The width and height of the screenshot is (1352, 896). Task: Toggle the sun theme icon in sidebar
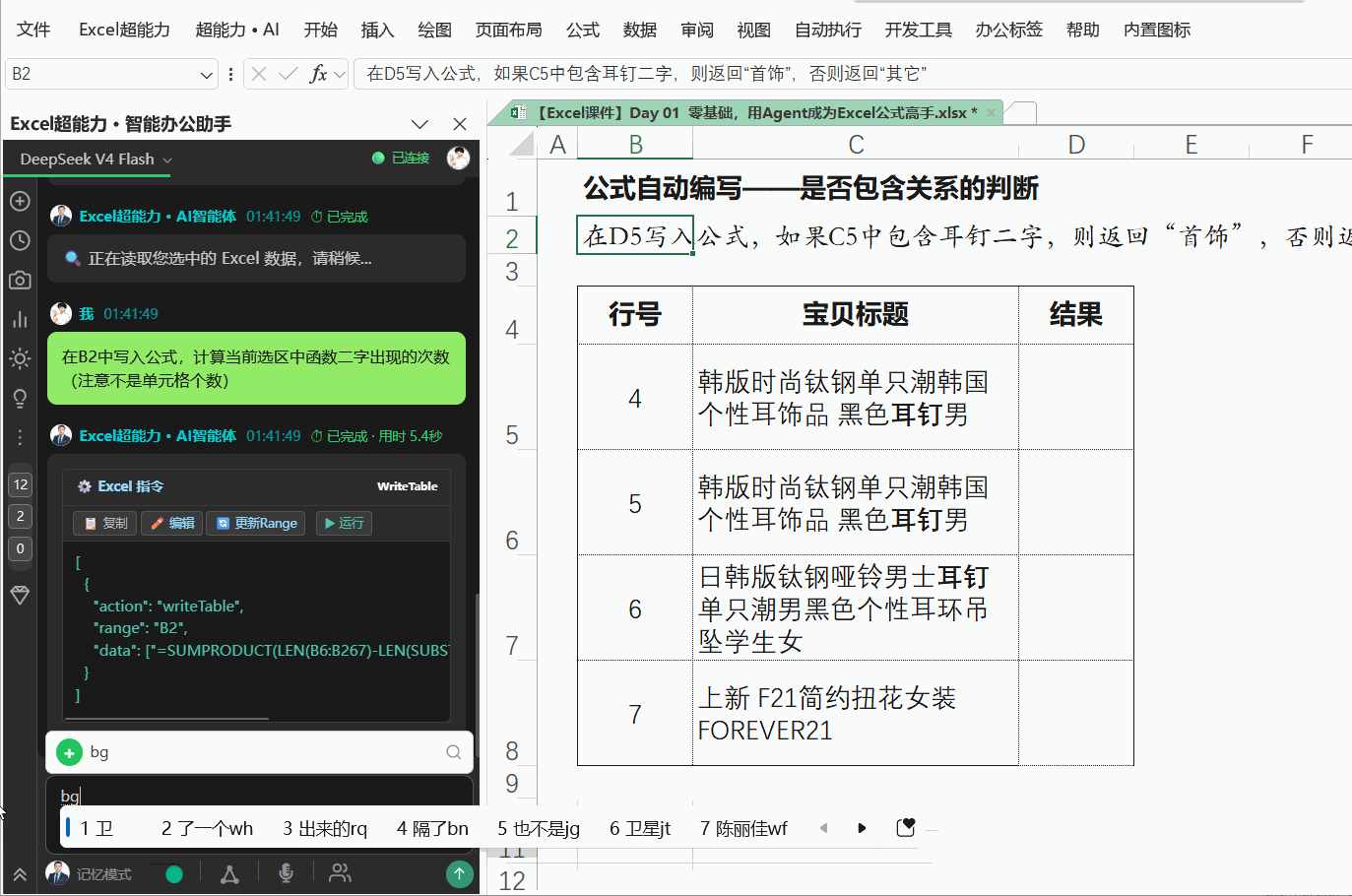[20, 358]
